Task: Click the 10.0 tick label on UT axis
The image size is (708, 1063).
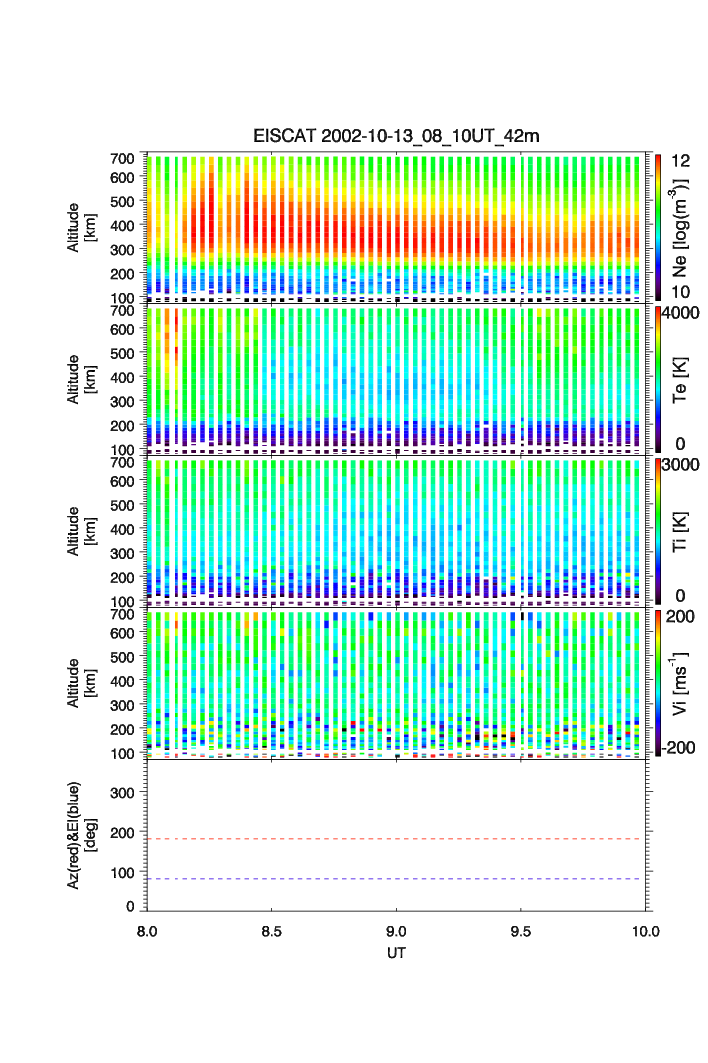Action: click(x=646, y=931)
